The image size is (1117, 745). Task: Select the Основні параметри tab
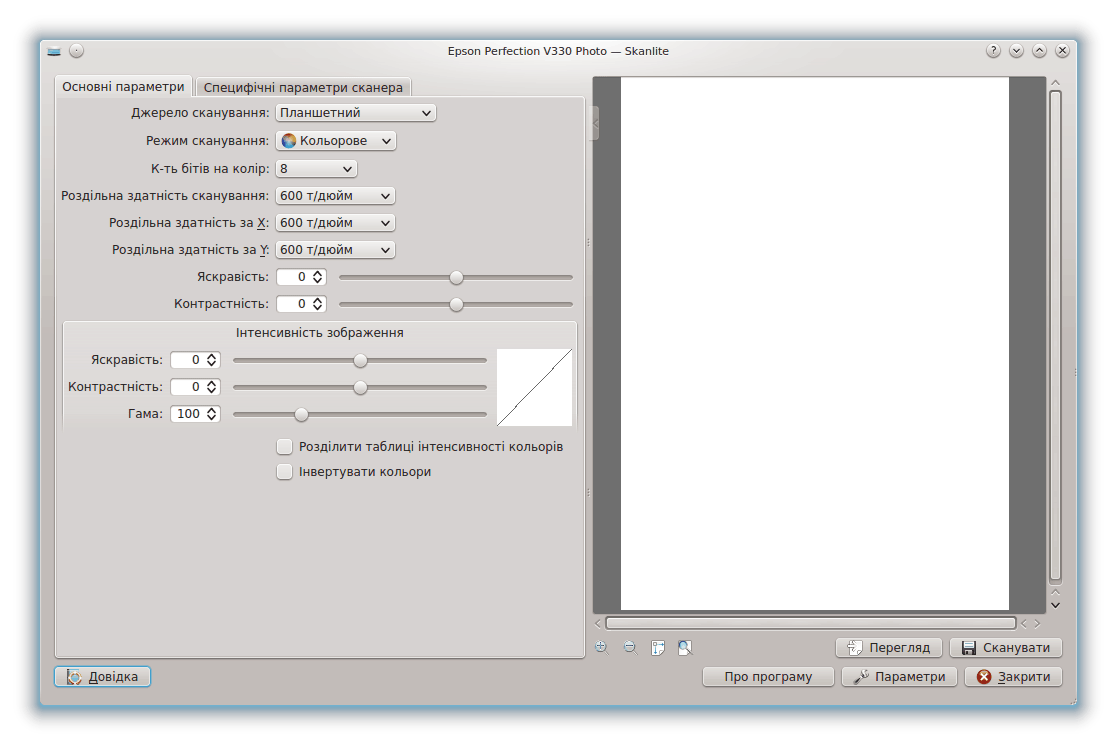(x=123, y=87)
